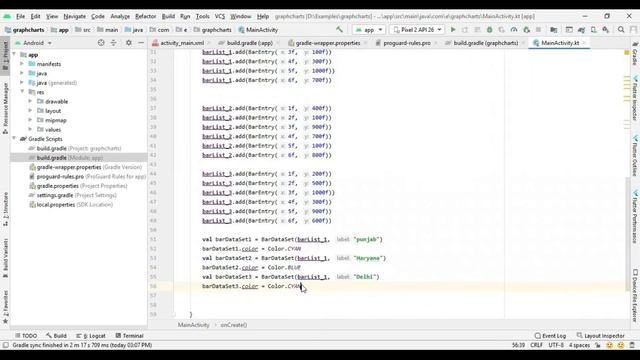Image resolution: width=640 pixels, height=360 pixels.
Task: Click Attach Debugger to Android Process icon
Action: pyautogui.click(x=526, y=30)
